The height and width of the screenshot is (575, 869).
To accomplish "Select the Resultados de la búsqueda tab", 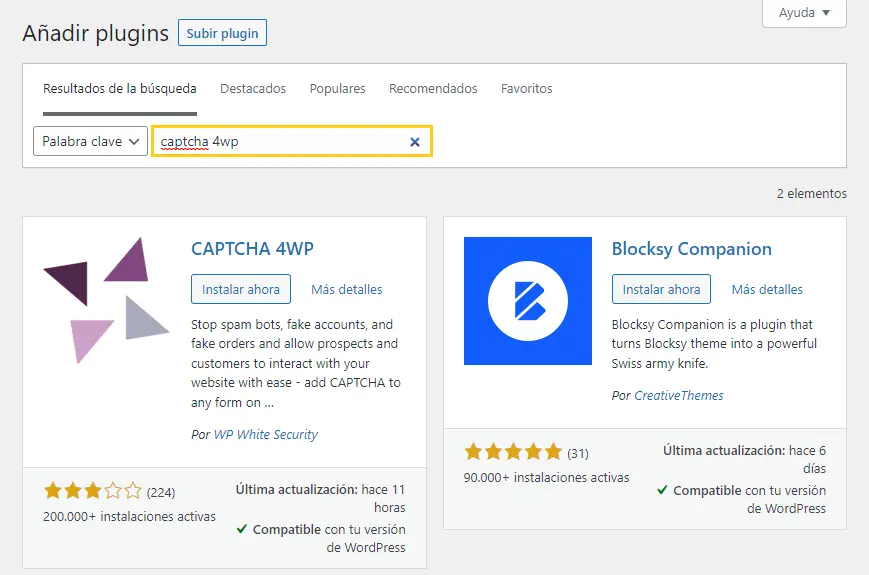I will coord(120,89).
